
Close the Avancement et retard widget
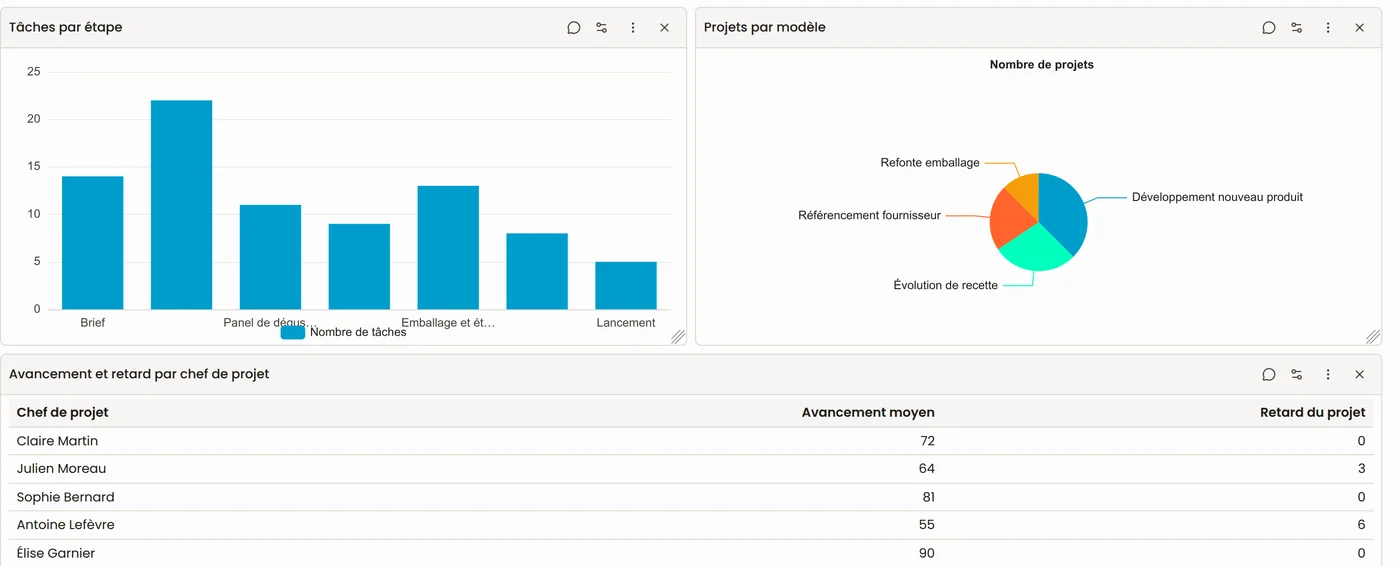click(x=1359, y=375)
